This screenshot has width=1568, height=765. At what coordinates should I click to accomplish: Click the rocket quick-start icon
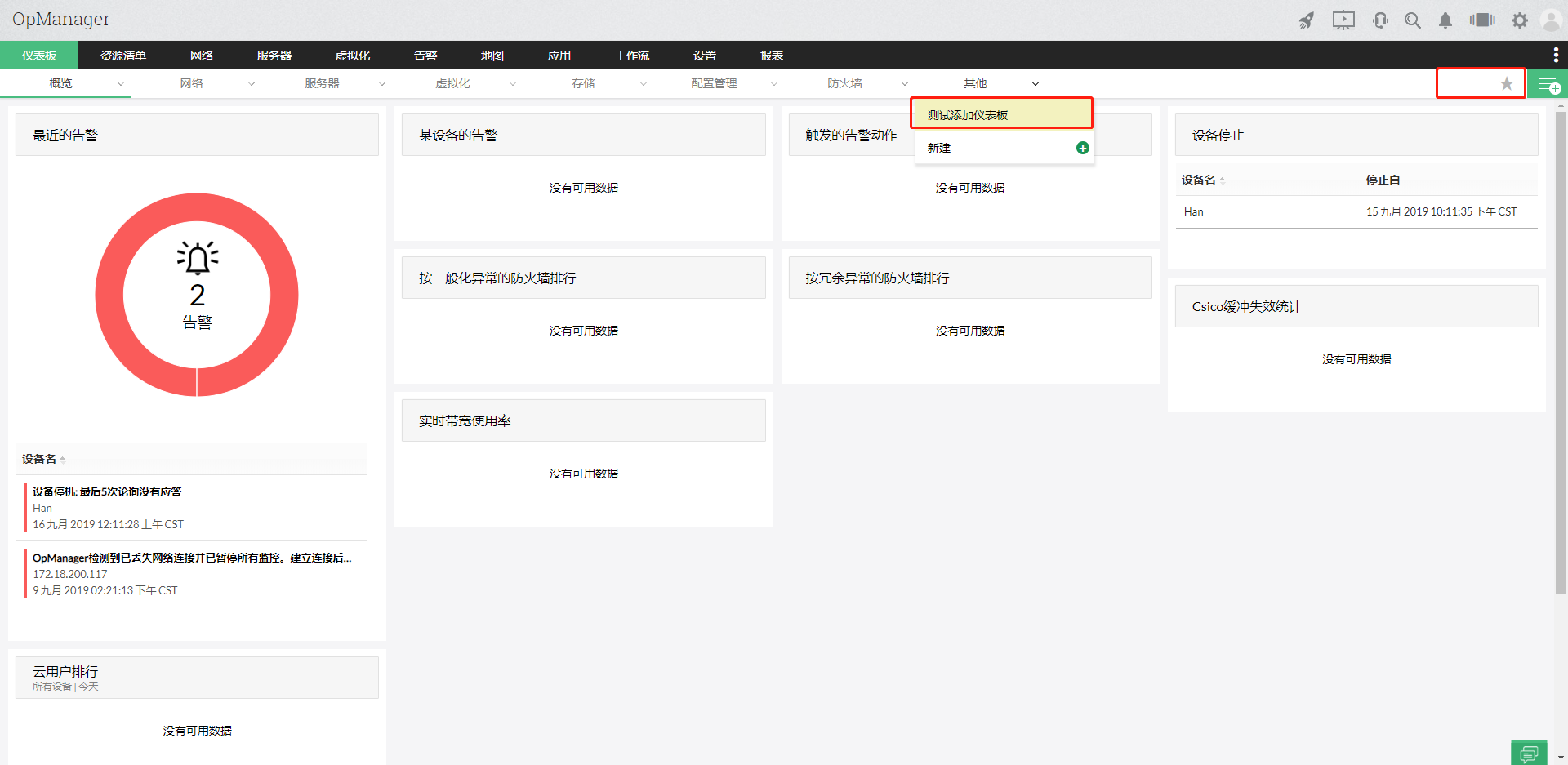click(1307, 20)
